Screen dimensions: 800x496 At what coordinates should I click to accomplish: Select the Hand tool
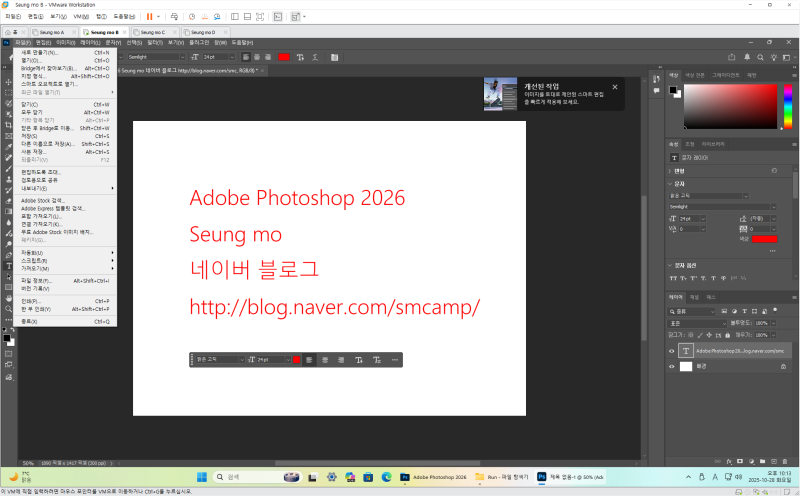9,298
